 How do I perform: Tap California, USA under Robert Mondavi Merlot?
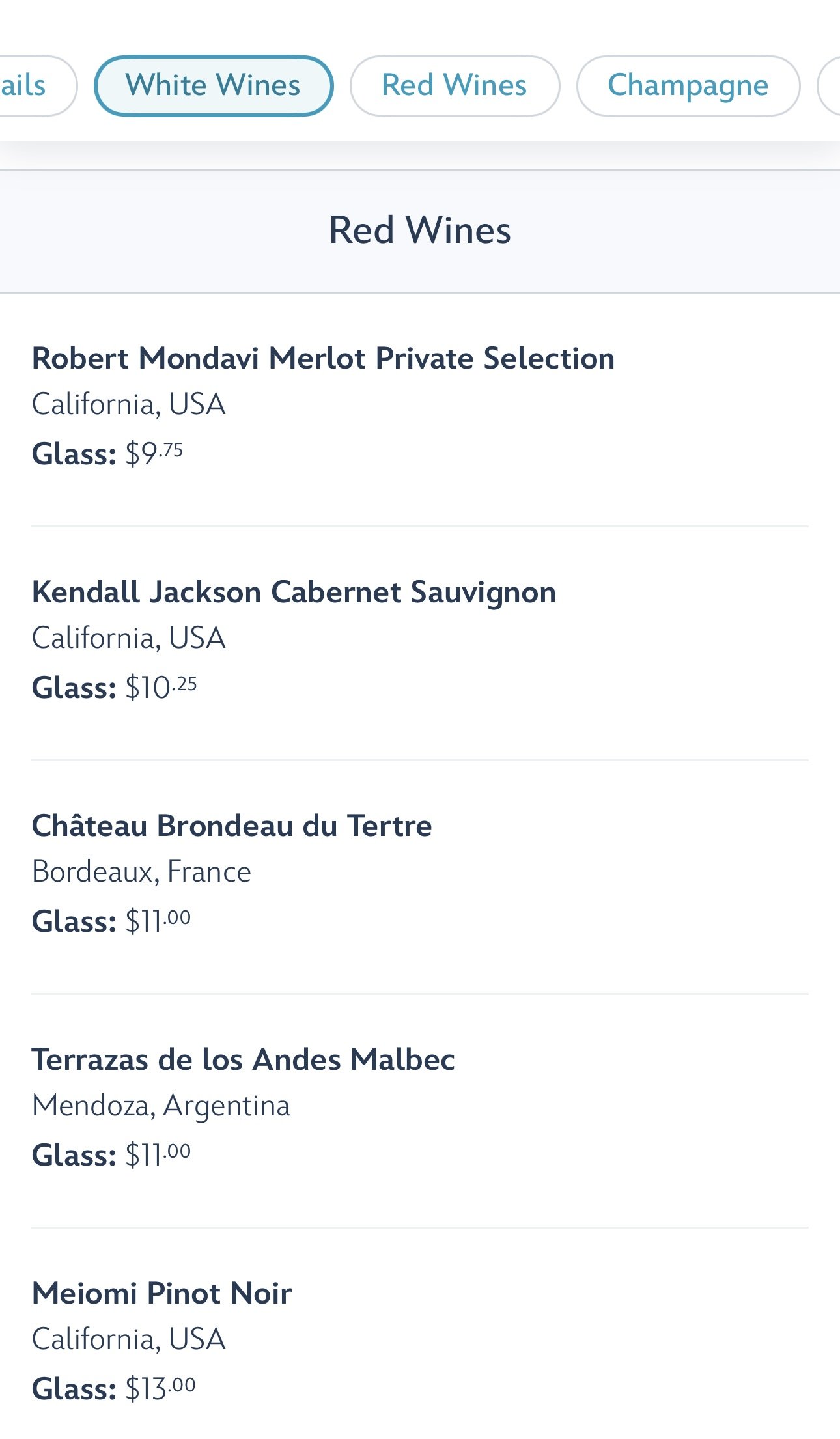128,404
